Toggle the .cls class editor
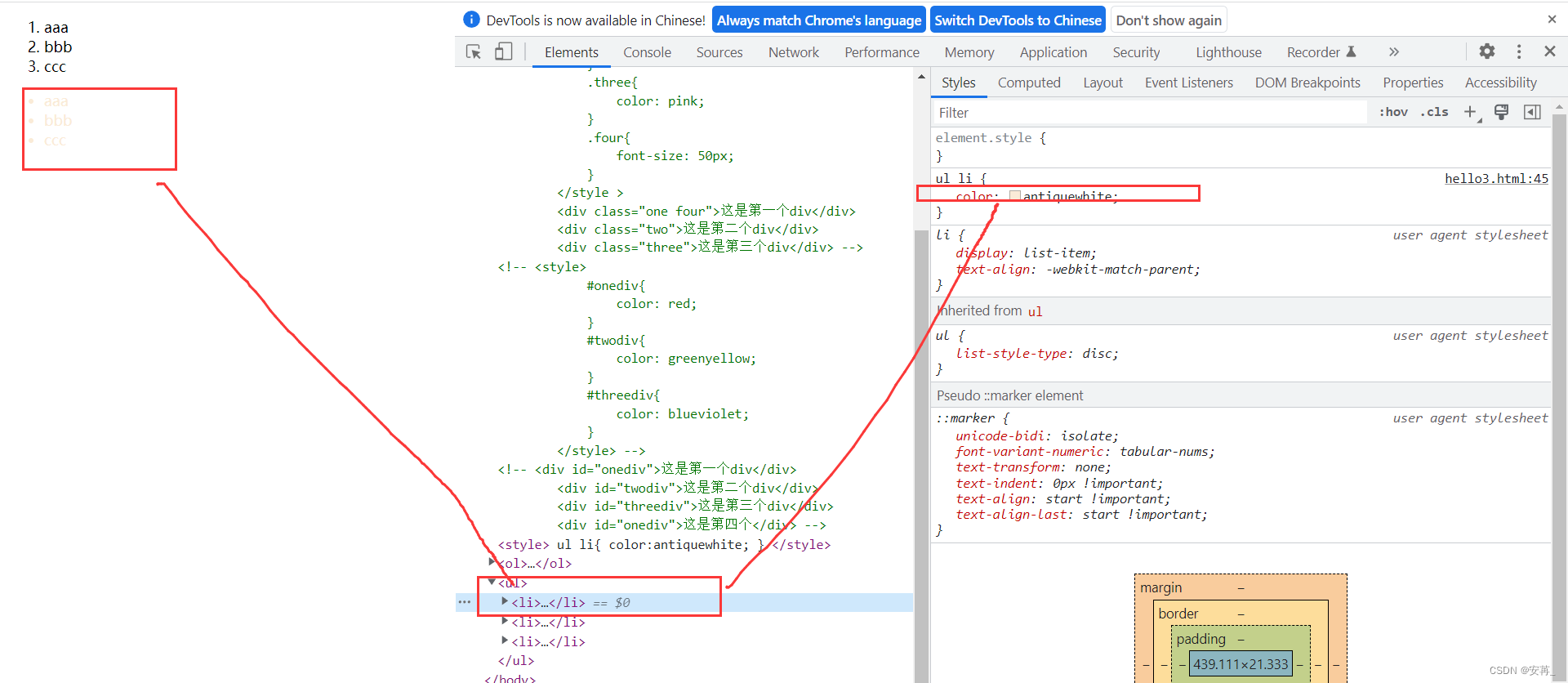Viewport: 1568px width, 683px height. [x=1434, y=112]
